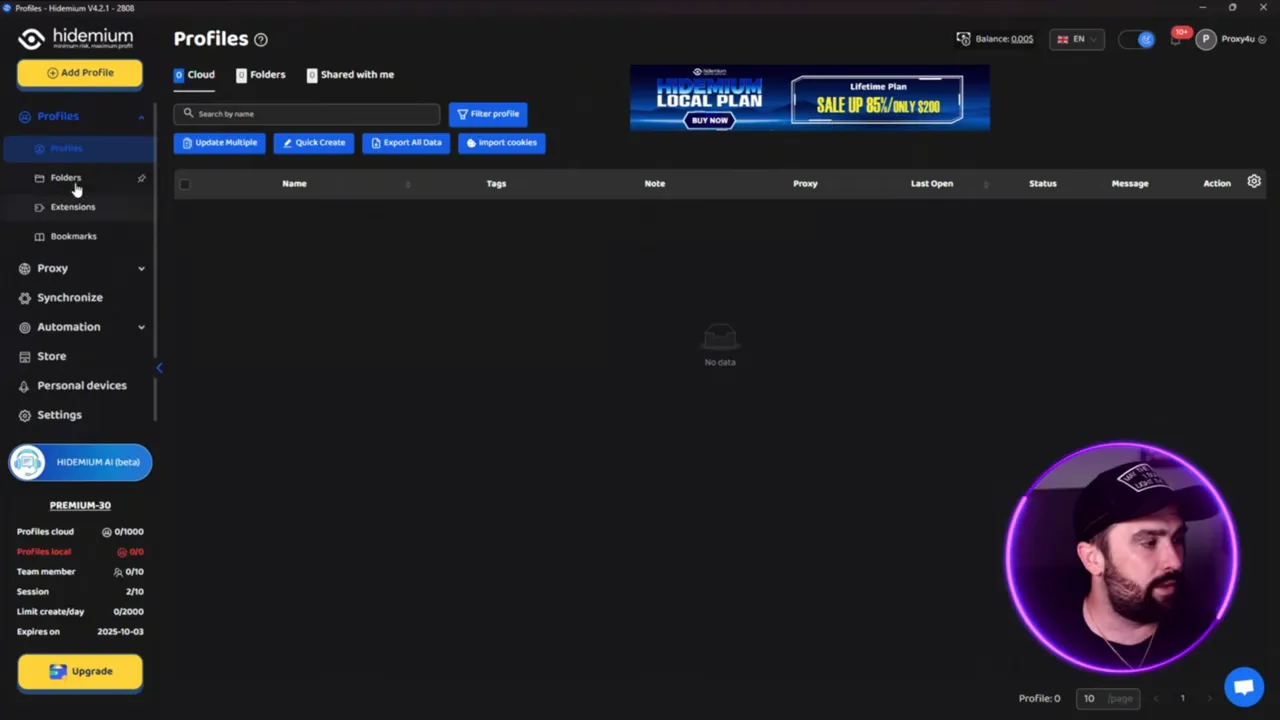Viewport: 1280px width, 720px height.
Task: Switch to the Folders tab
Action: coord(261,74)
